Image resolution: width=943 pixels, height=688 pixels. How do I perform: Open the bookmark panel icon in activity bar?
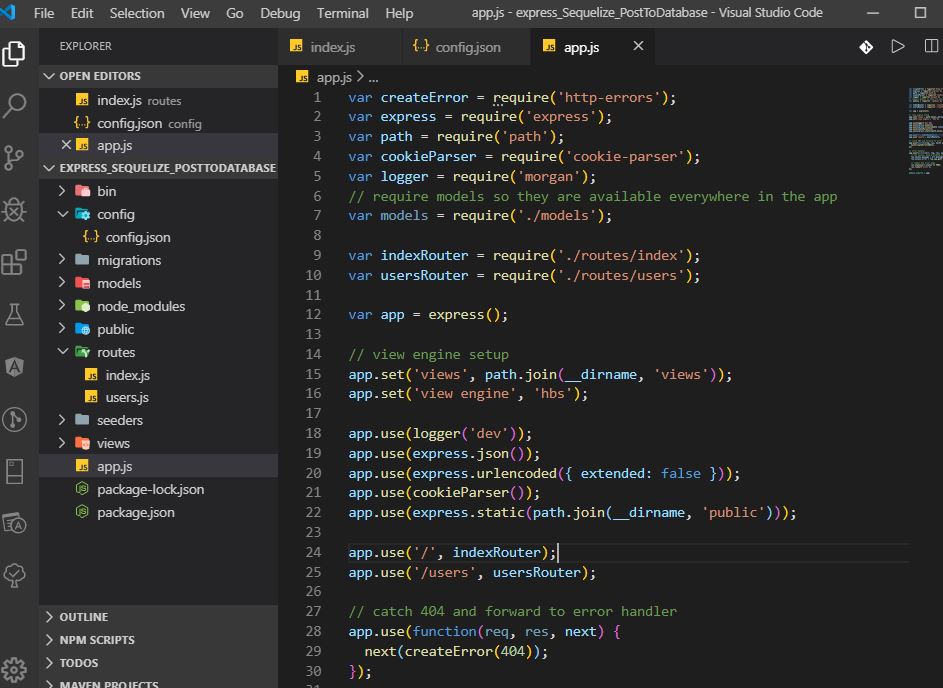point(14,471)
